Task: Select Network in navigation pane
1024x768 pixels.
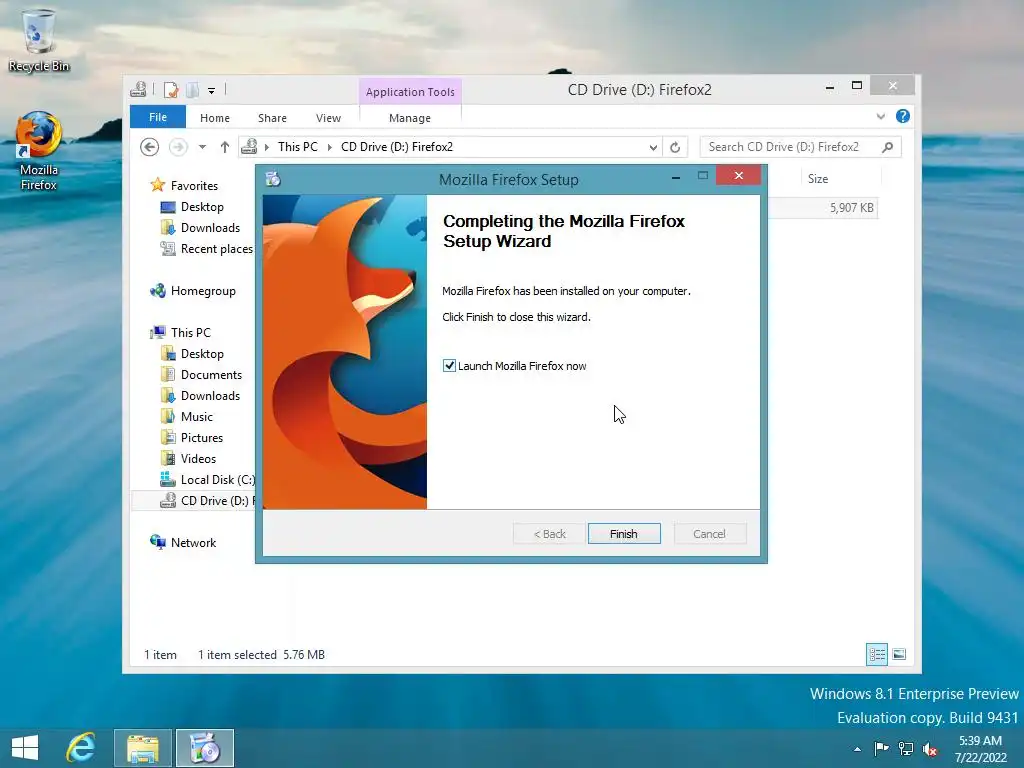Action: pyautogui.click(x=193, y=542)
